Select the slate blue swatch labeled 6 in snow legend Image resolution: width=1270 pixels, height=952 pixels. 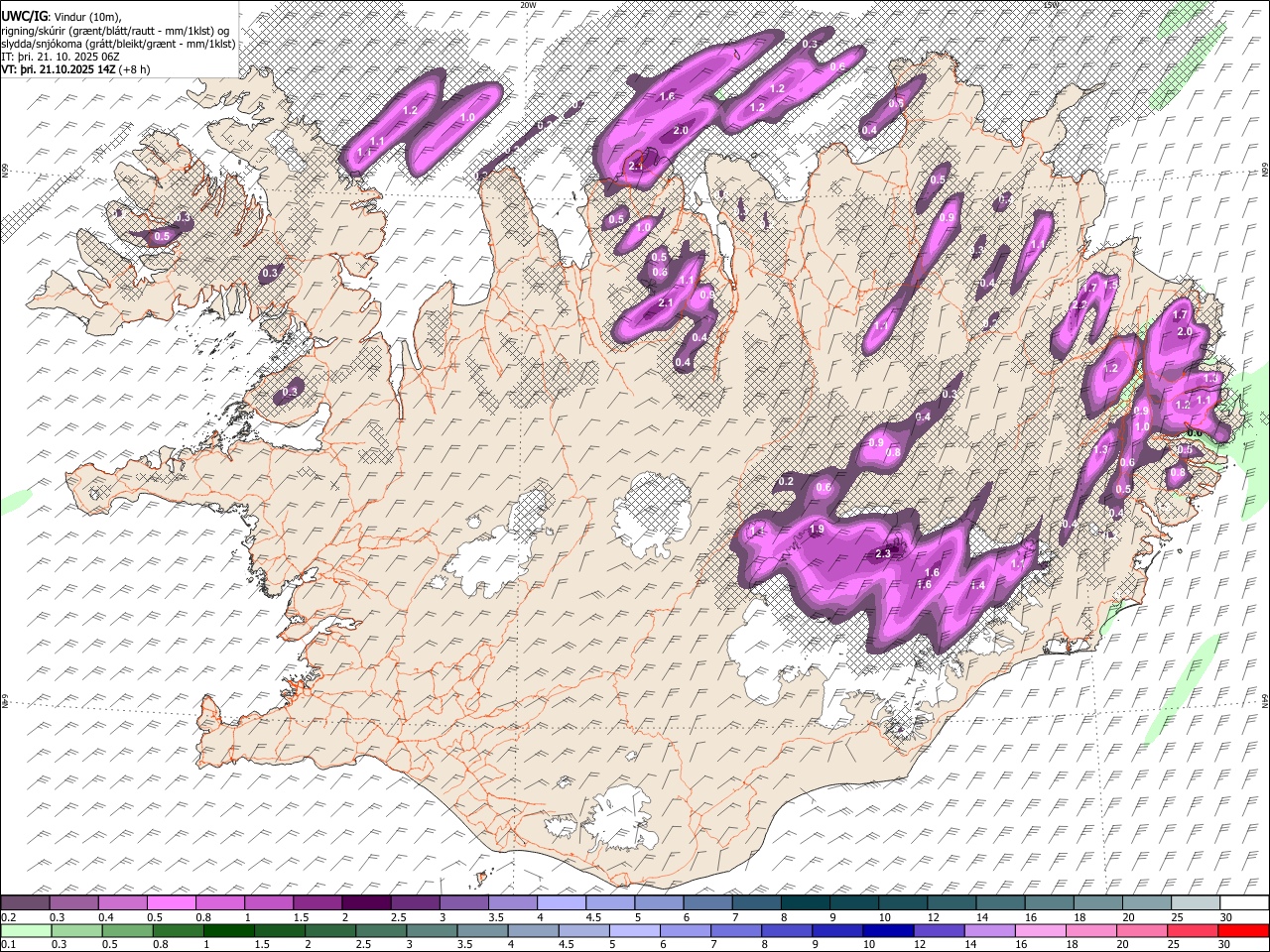707,903
